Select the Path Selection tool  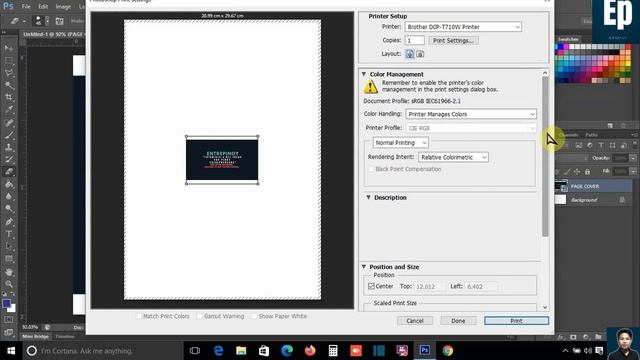pos(9,246)
